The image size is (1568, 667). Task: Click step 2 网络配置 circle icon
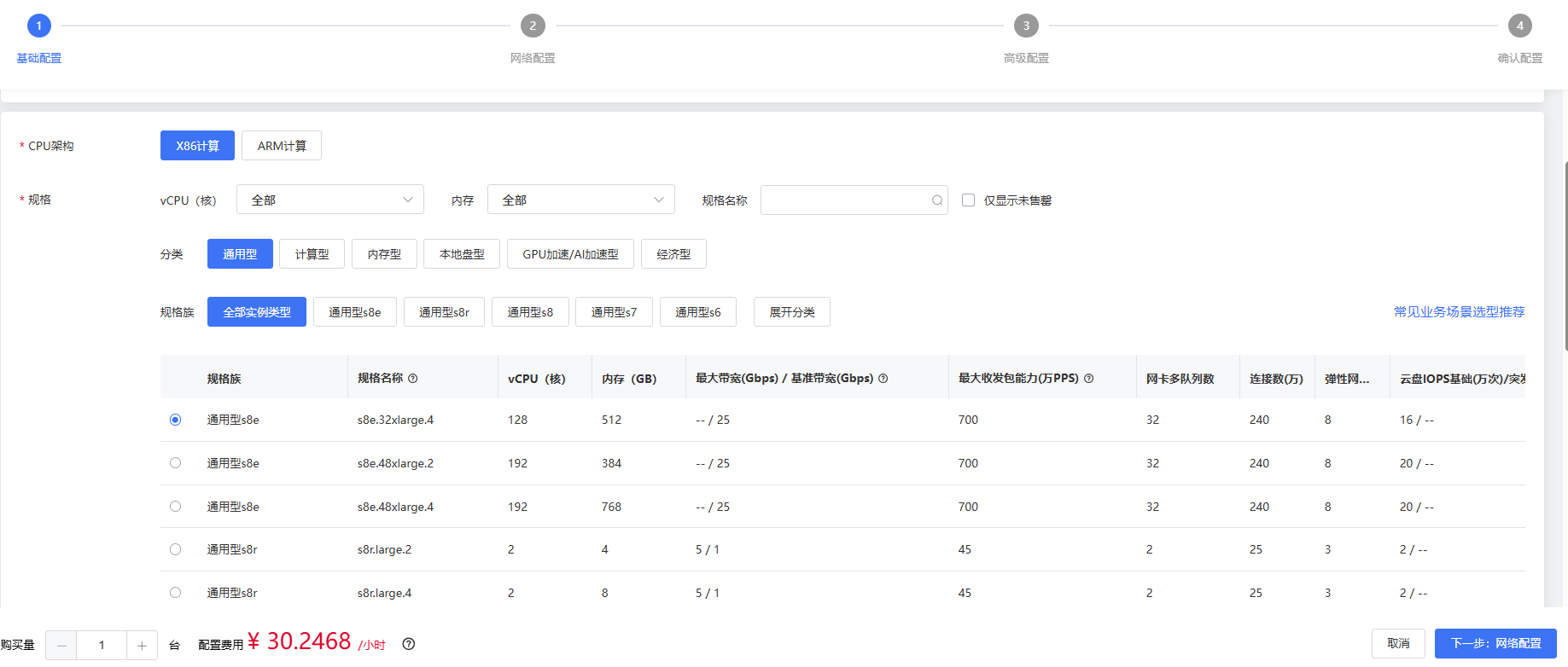tap(533, 26)
